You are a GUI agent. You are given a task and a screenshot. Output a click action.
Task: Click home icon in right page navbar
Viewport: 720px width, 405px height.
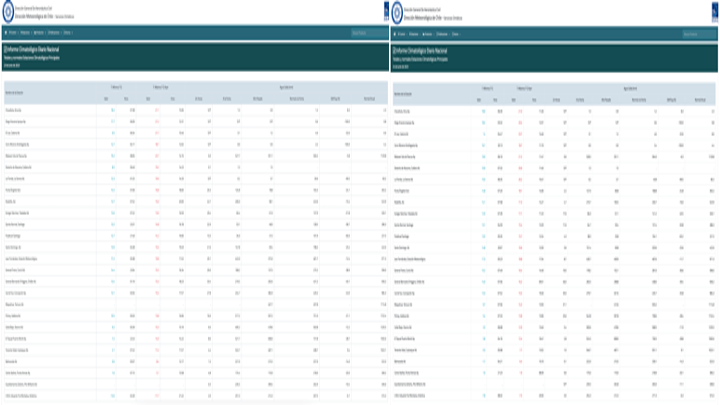click(x=394, y=34)
